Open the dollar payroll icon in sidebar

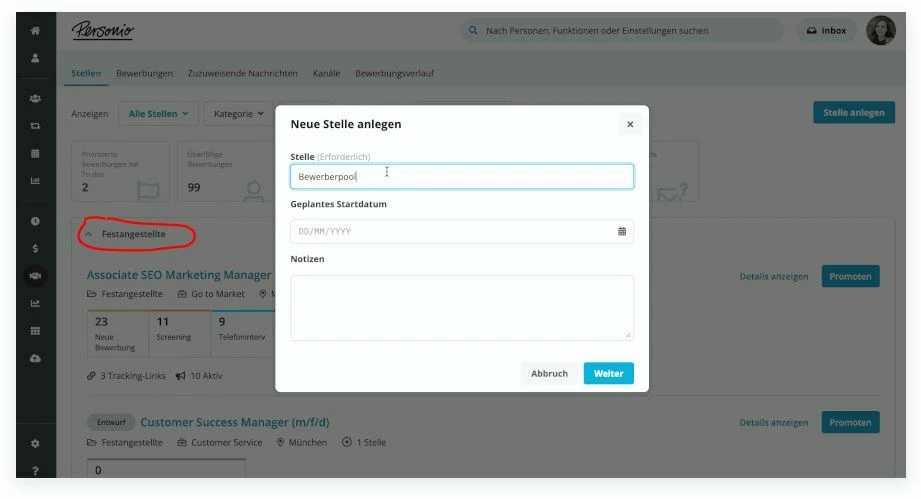[x=35, y=248]
